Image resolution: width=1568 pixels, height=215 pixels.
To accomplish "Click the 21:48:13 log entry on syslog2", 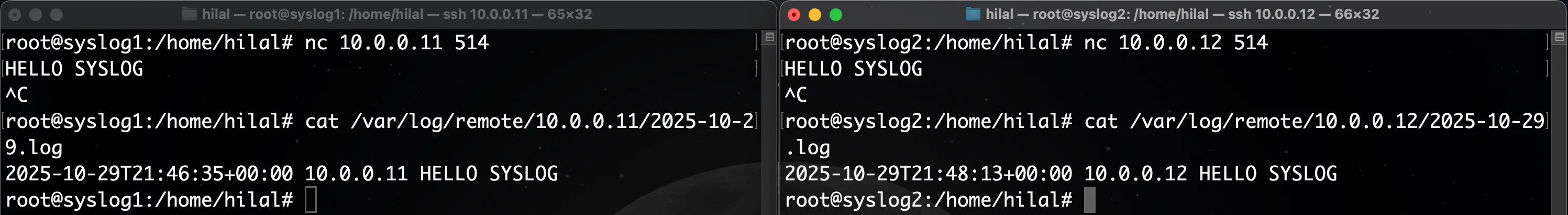I will point(1061,174).
